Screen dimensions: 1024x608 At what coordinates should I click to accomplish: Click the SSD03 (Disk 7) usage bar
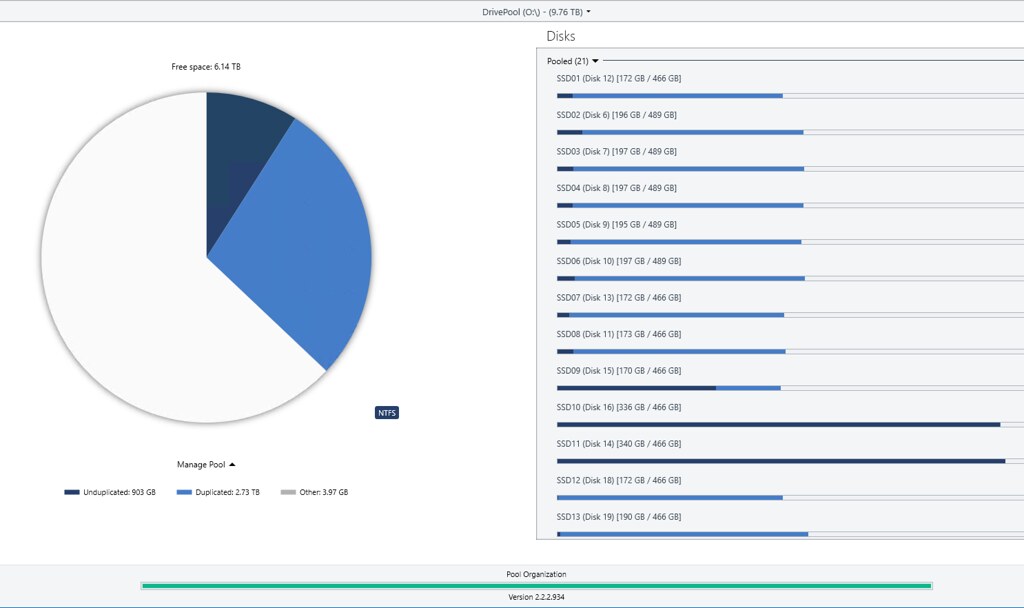click(680, 169)
